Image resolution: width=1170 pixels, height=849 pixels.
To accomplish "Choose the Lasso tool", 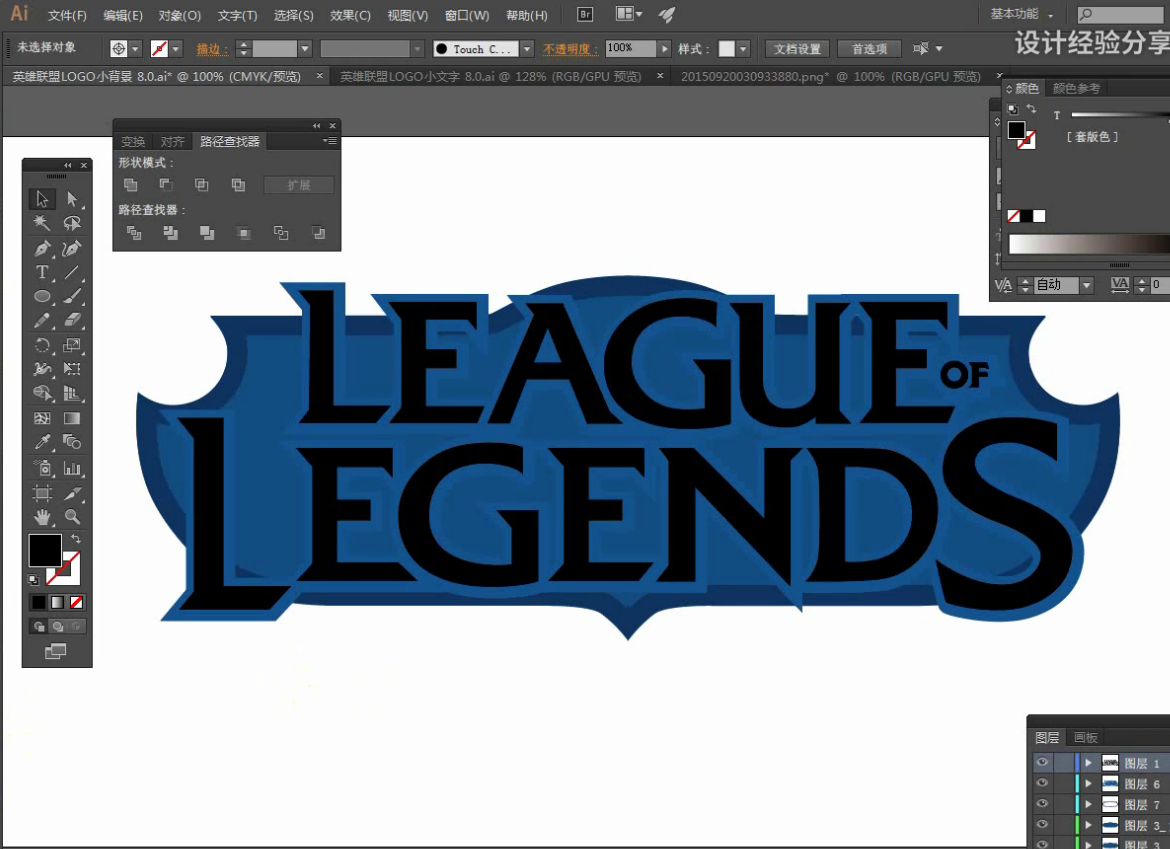I will pyautogui.click(x=72, y=223).
